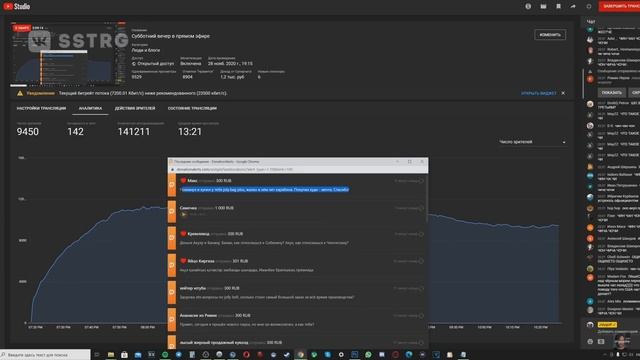This screenshot has width=640, height=360.
Task: Click the orange icon beside the 1 000 RUB donation
Action: (x=172, y=211)
